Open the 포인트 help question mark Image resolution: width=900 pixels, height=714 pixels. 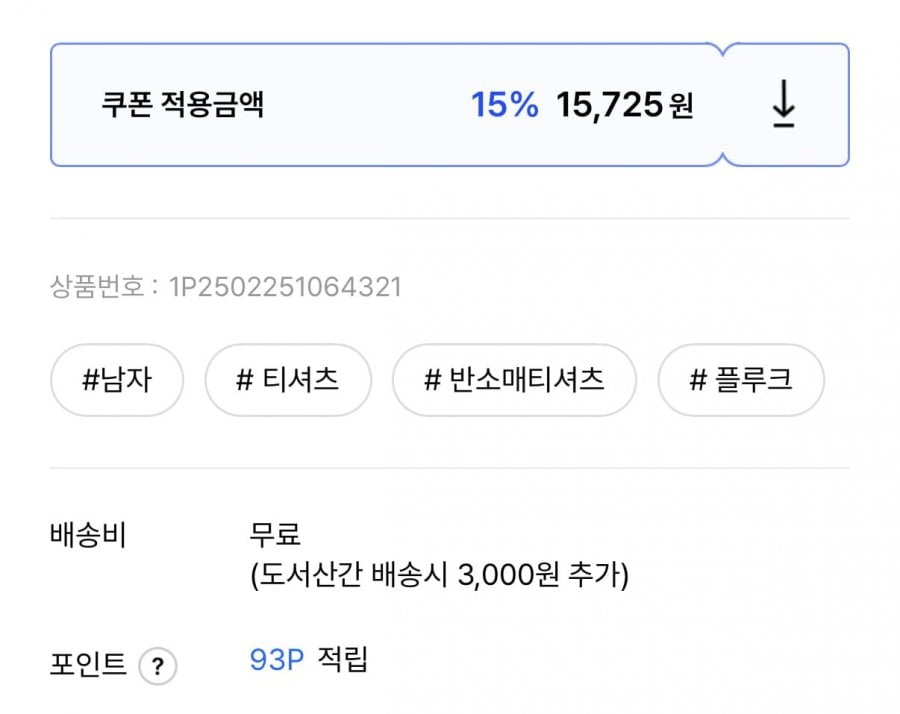point(157,666)
